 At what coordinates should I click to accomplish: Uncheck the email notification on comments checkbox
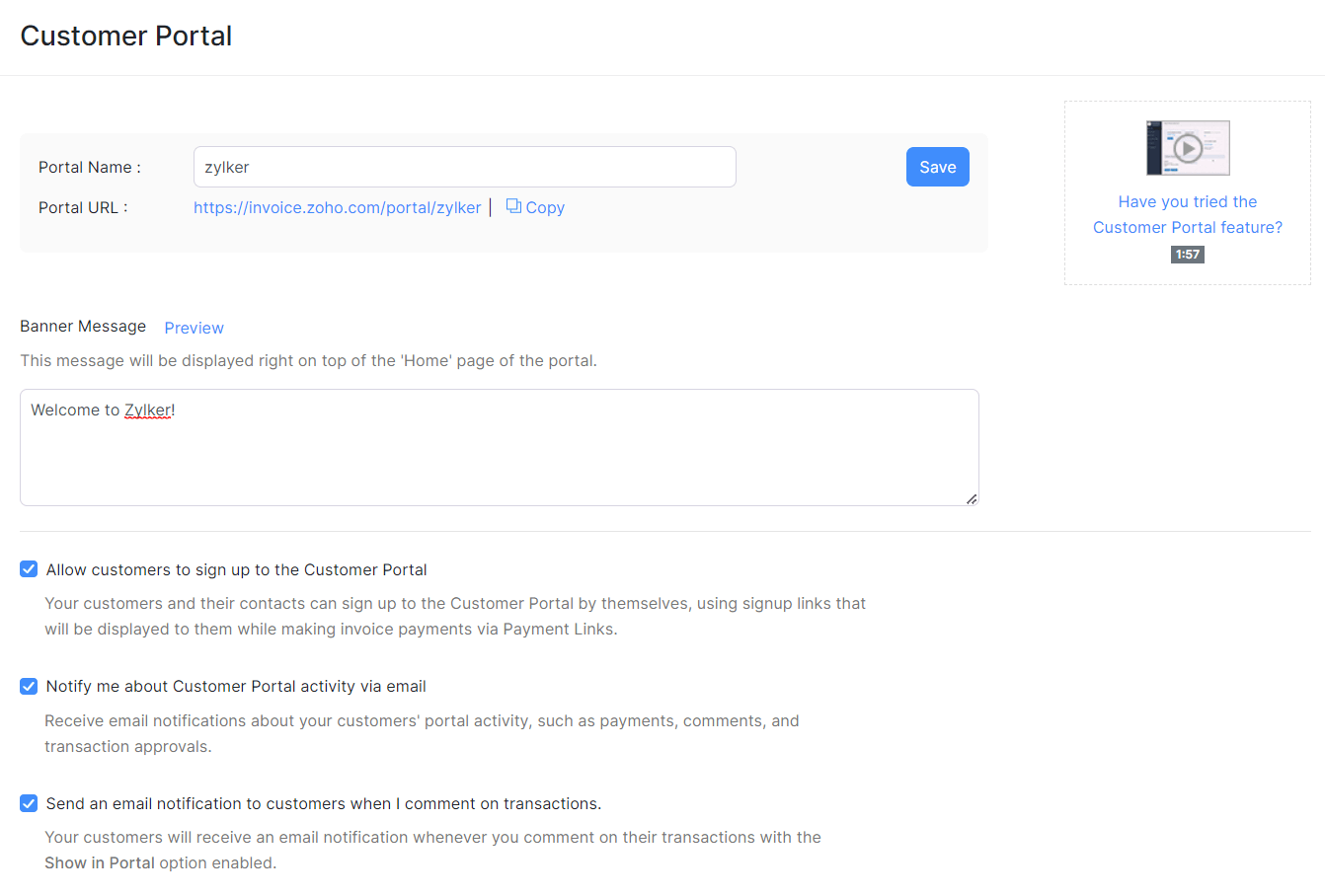[x=28, y=803]
